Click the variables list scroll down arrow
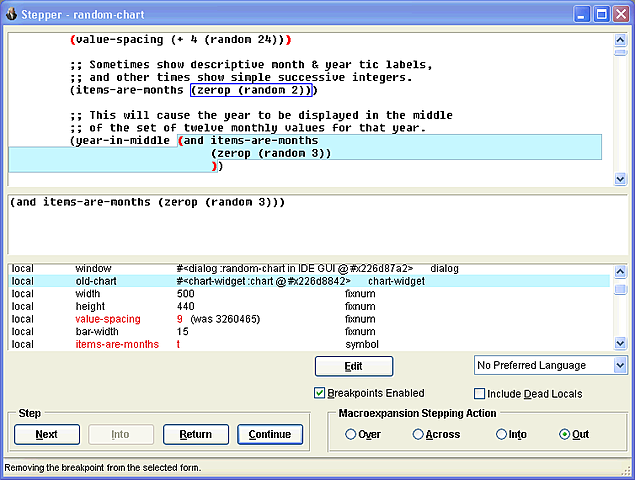635x480 pixels. (x=620, y=343)
